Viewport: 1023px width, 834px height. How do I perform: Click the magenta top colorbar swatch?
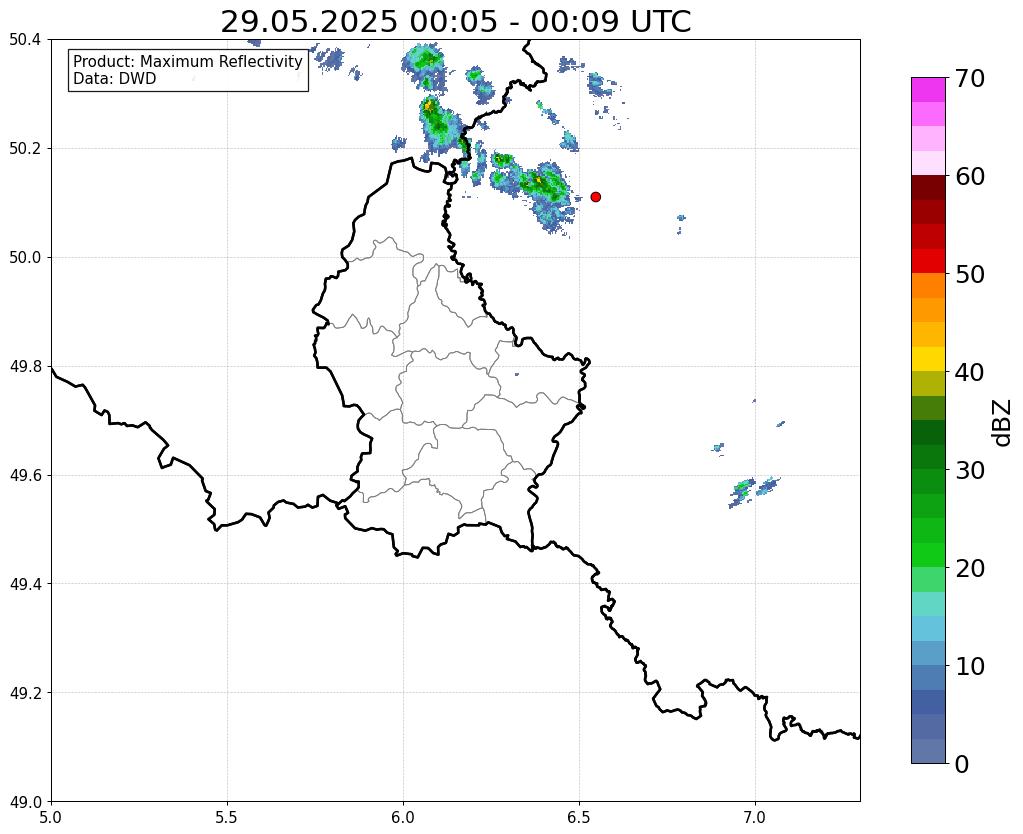(928, 89)
